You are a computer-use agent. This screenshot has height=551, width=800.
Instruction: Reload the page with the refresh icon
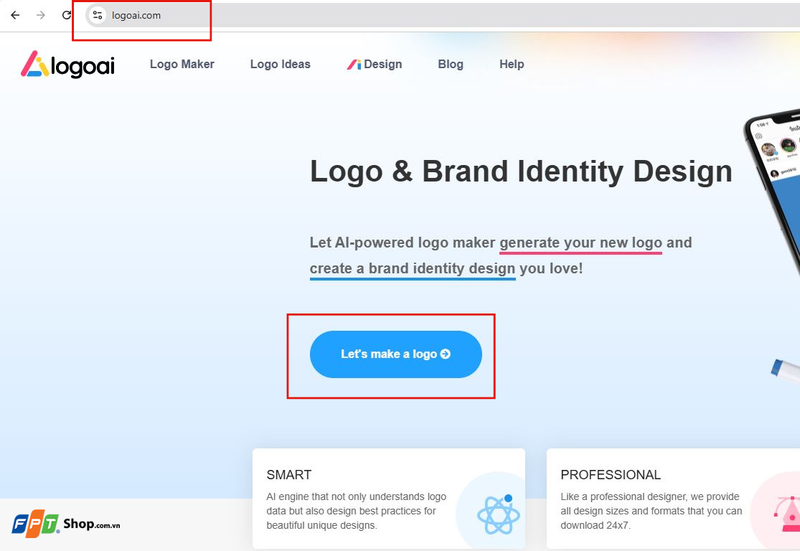tap(66, 15)
